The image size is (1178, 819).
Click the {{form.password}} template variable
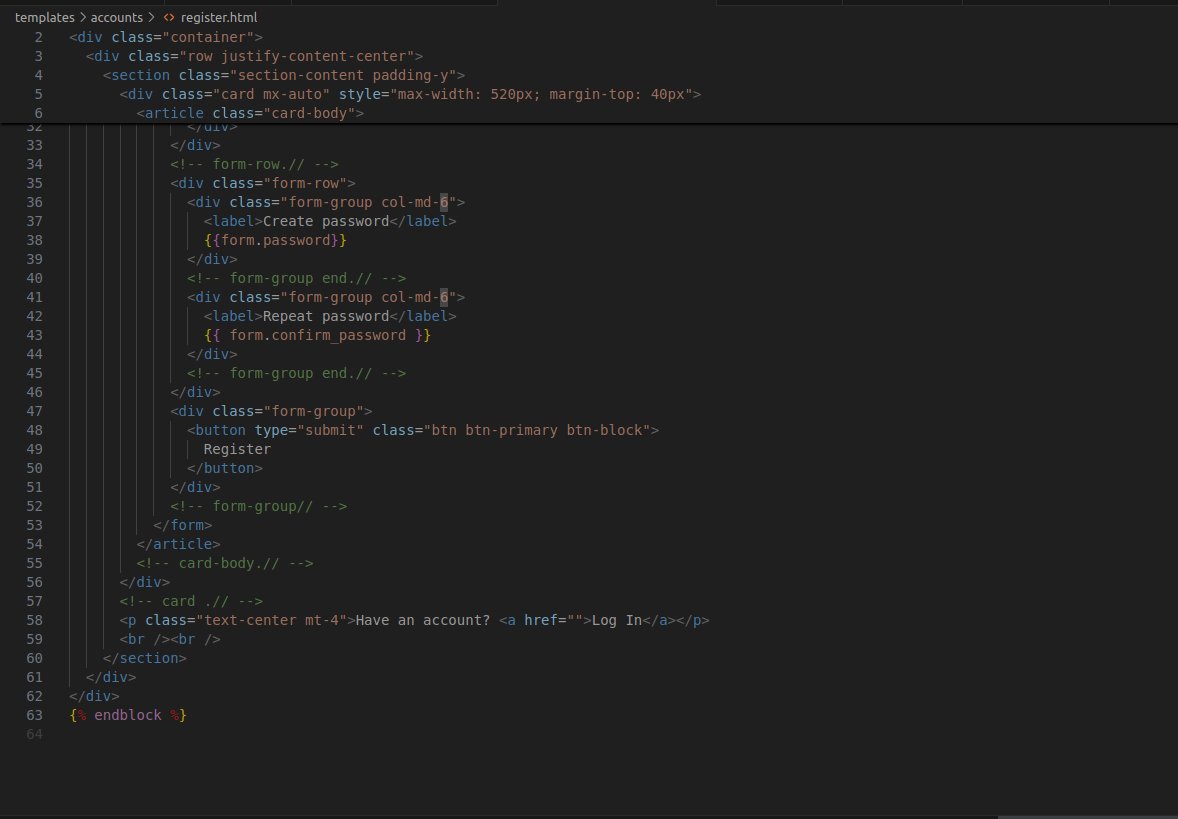pyautogui.click(x=275, y=240)
